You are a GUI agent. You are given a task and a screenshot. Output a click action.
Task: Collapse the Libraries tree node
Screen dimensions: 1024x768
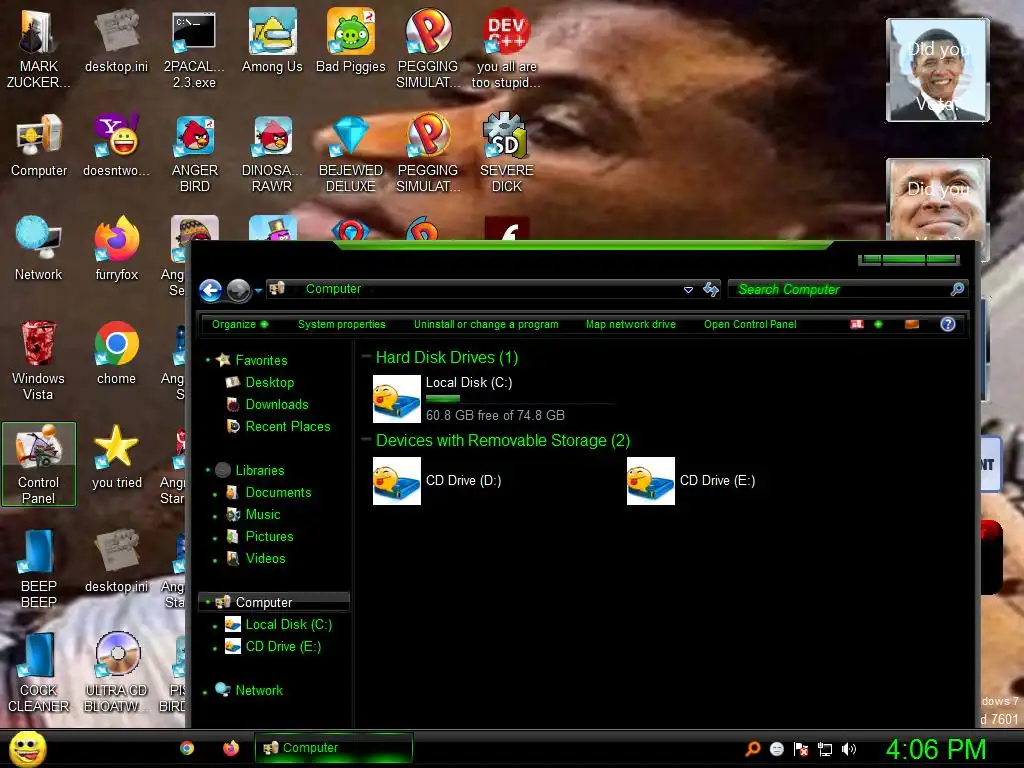(208, 470)
